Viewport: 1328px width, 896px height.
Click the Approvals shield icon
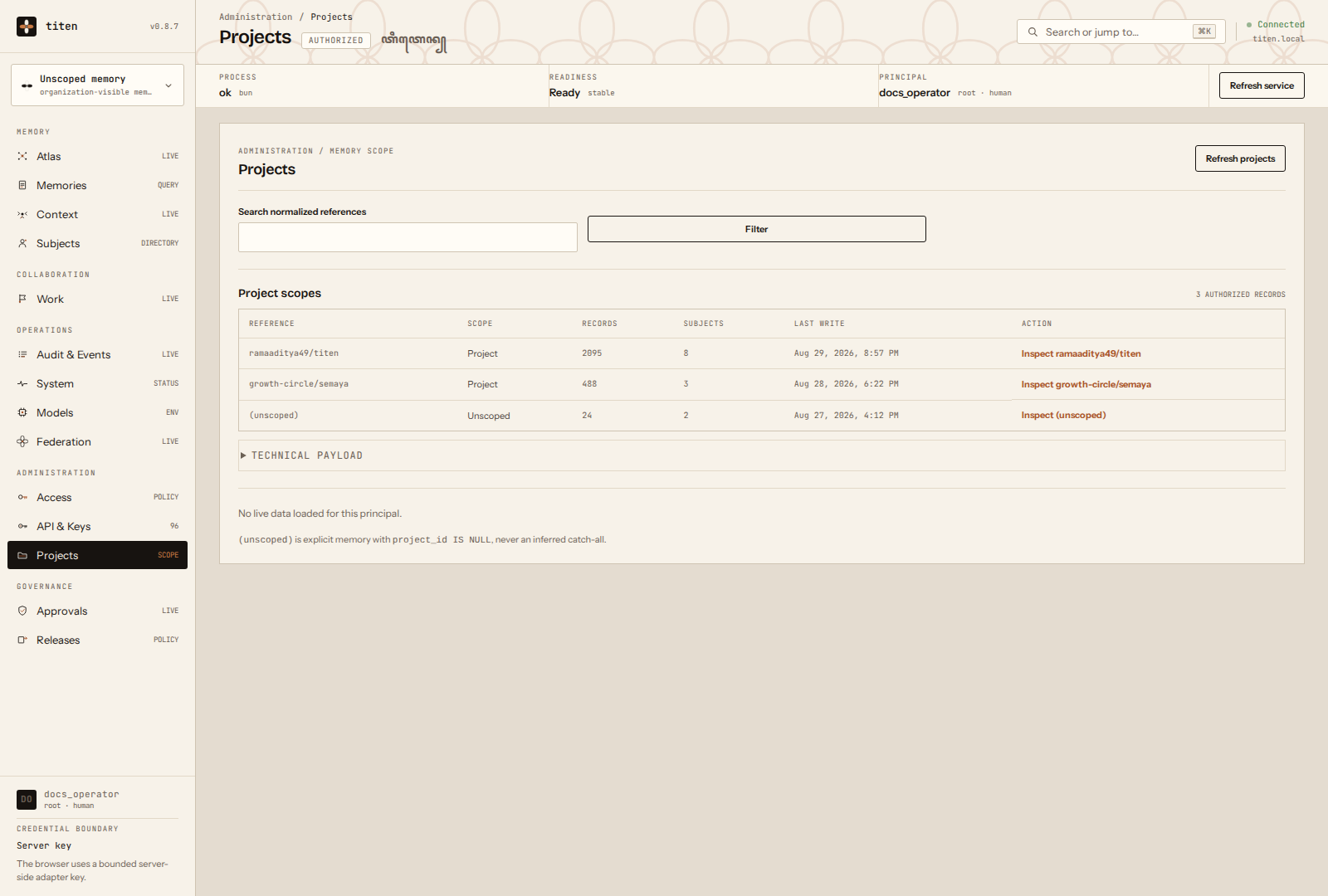point(22,611)
